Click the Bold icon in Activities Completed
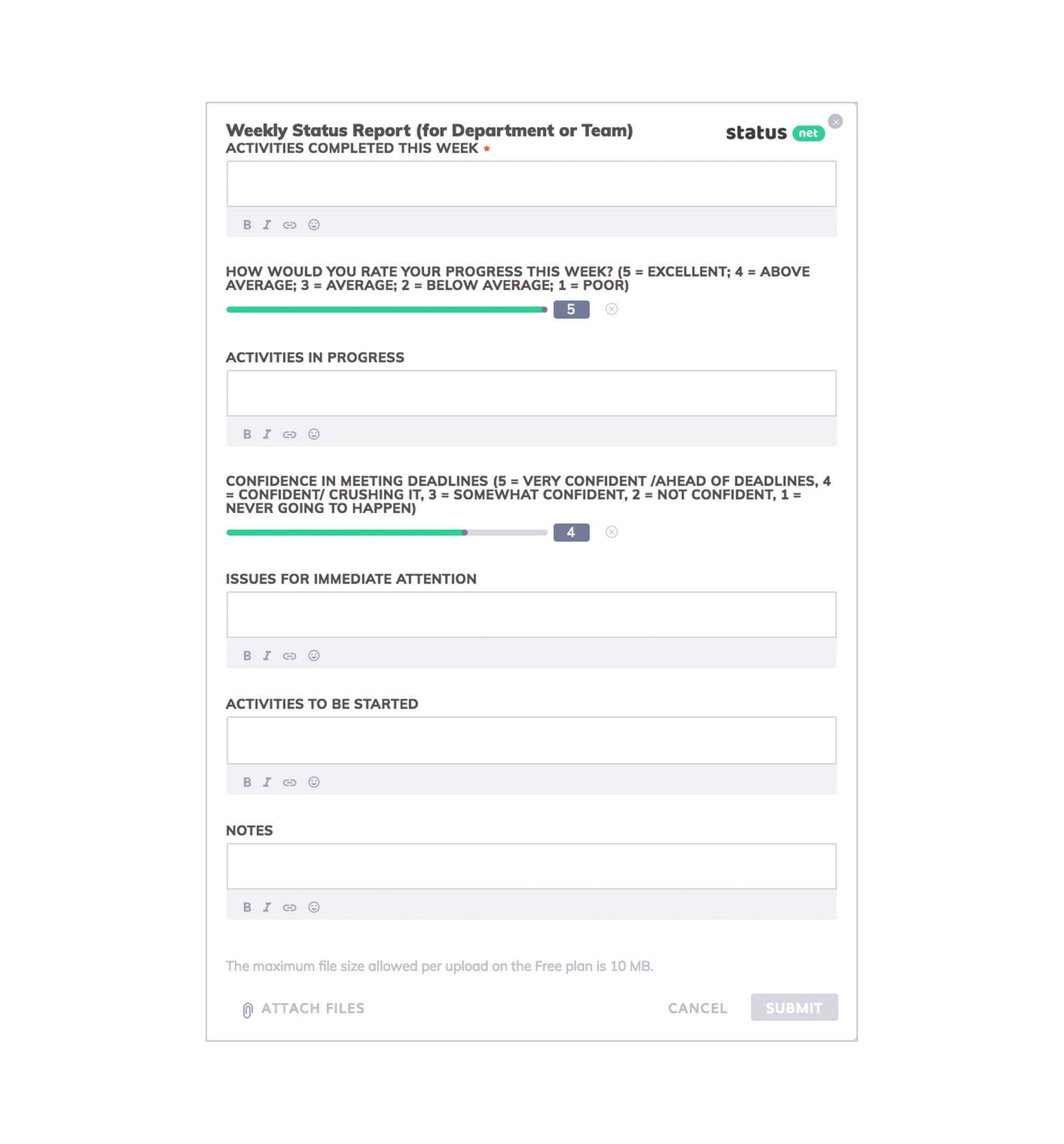Viewport: 1064px width, 1144px height. pyautogui.click(x=247, y=224)
